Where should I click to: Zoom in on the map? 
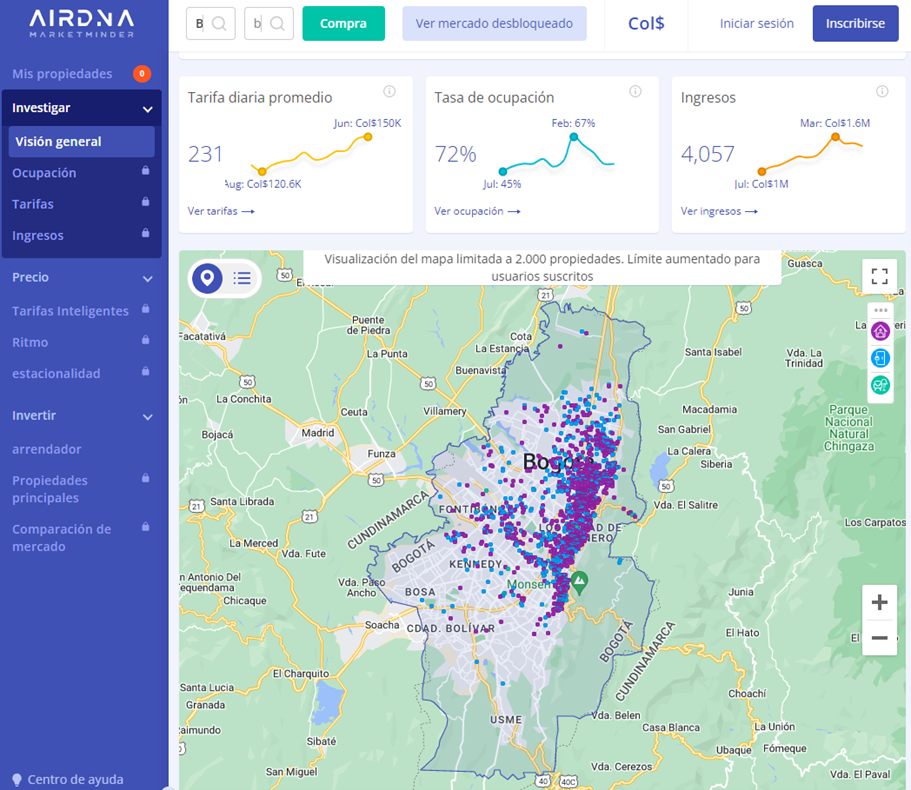879,602
